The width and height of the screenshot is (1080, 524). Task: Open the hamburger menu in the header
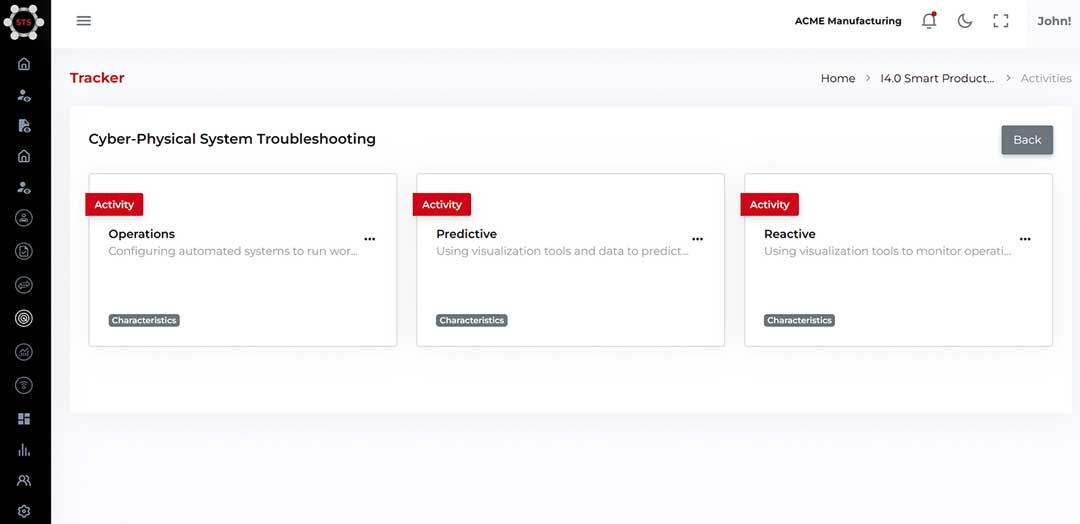point(84,21)
